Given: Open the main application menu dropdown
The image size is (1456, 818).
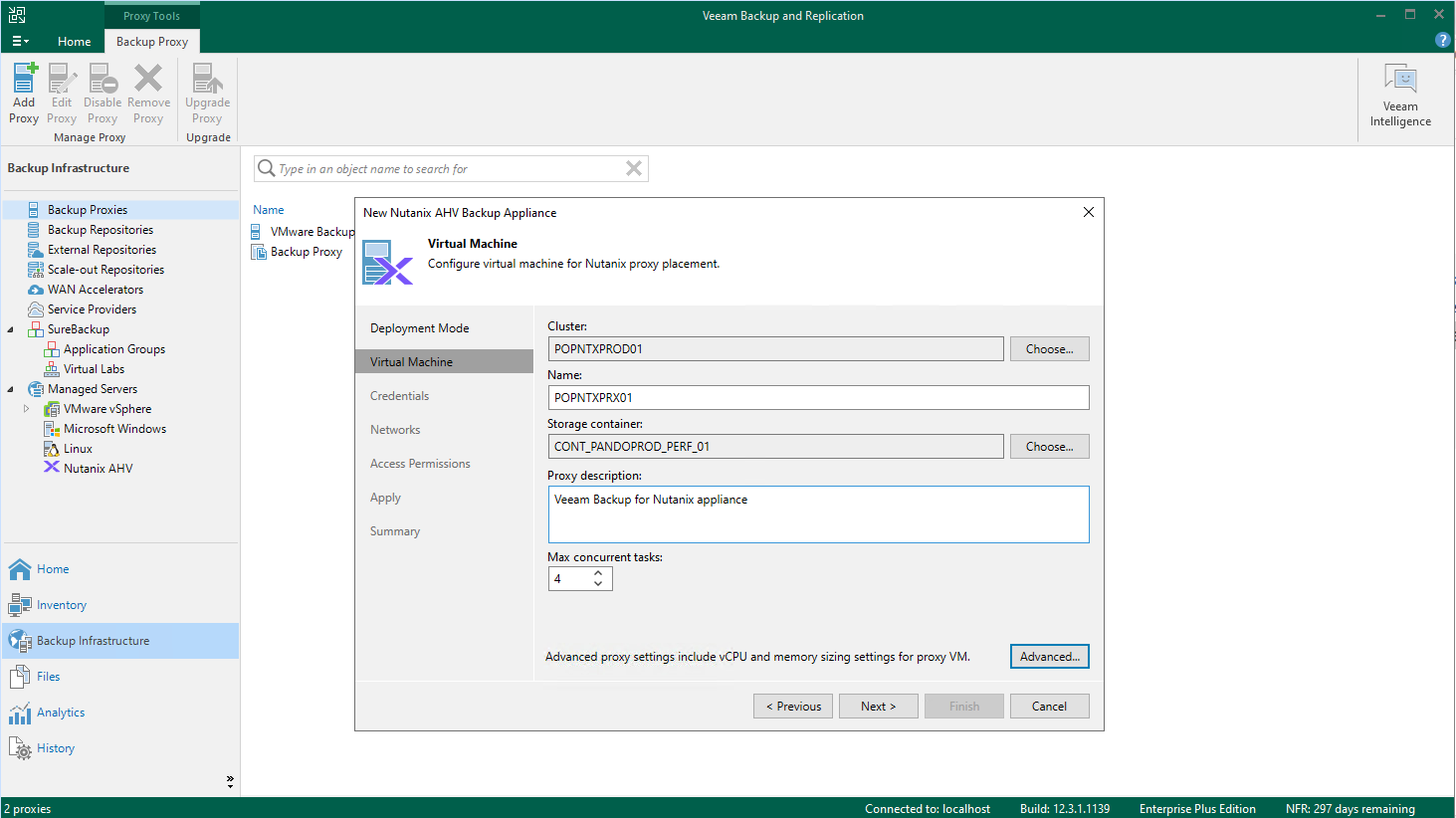Looking at the screenshot, I should click(20, 41).
